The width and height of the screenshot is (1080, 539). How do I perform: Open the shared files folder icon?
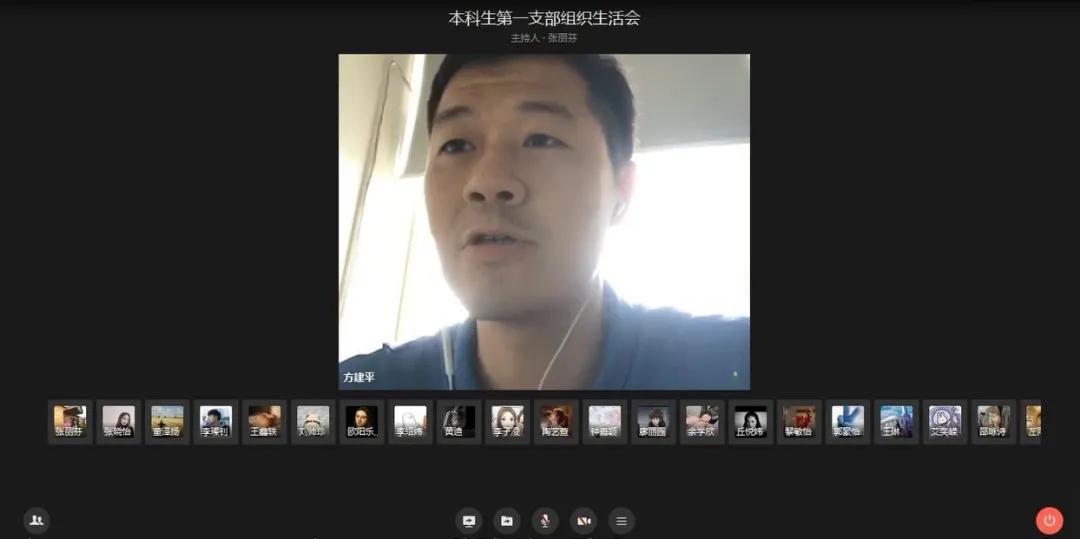507,521
